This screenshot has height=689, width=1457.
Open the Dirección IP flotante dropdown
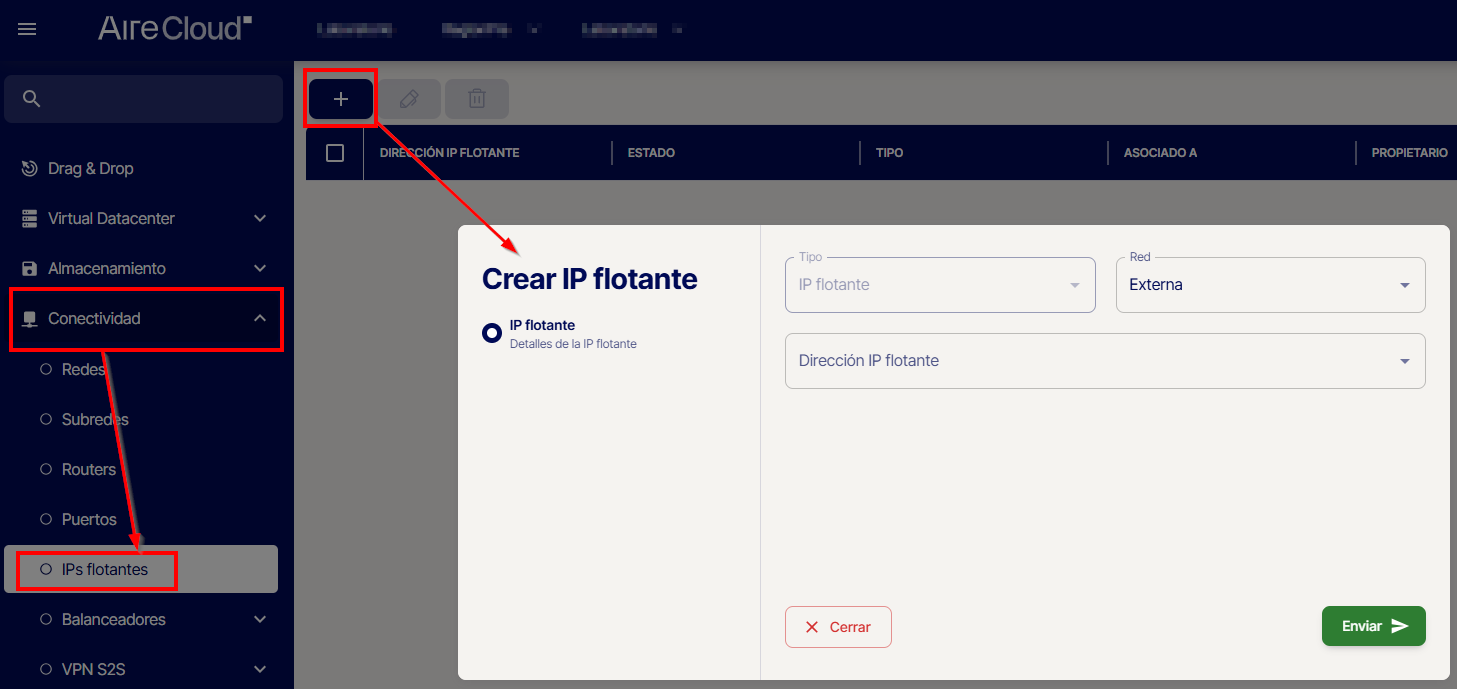(1105, 361)
